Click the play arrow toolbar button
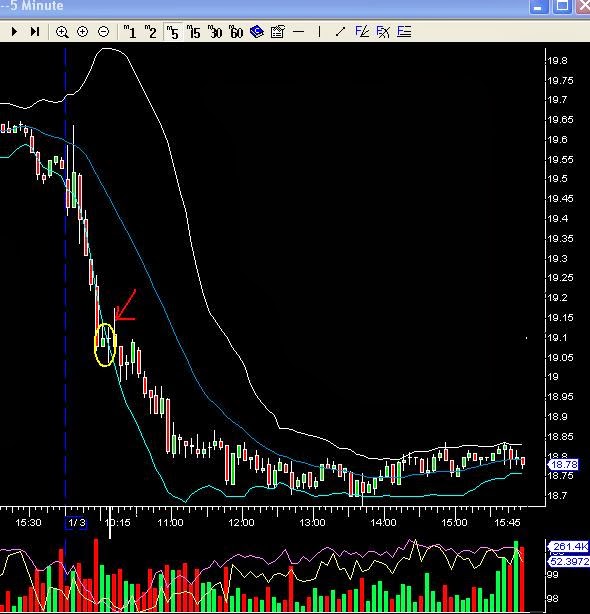 pyautogui.click(x=14, y=32)
